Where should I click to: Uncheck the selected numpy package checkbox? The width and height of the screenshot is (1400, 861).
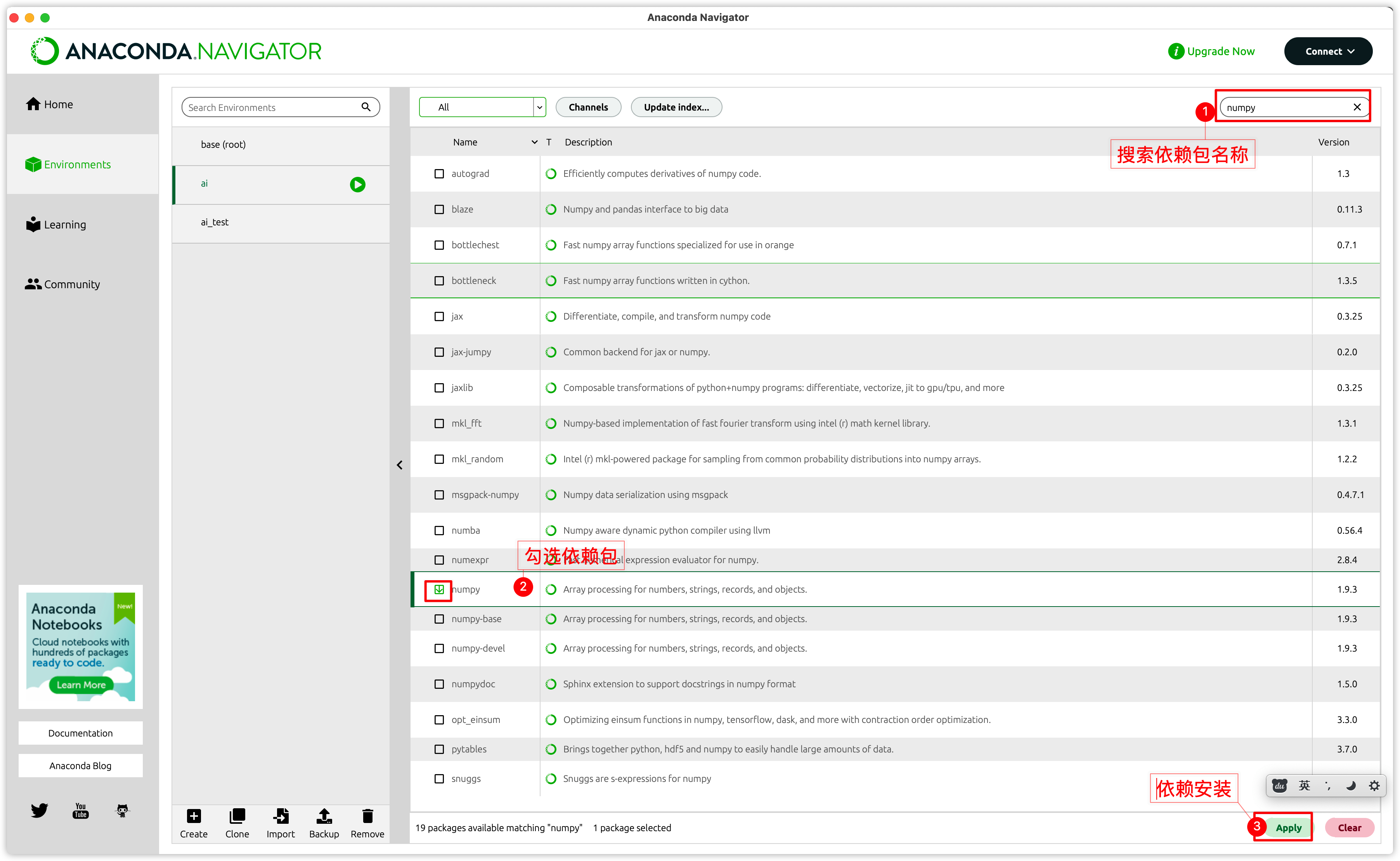click(x=438, y=590)
